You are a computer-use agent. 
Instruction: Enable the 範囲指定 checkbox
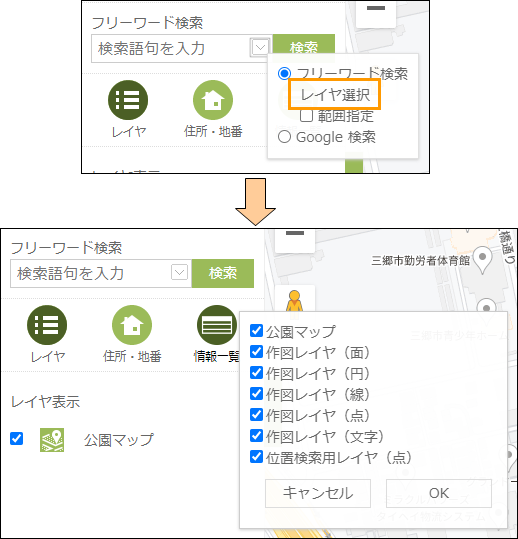pos(306,116)
